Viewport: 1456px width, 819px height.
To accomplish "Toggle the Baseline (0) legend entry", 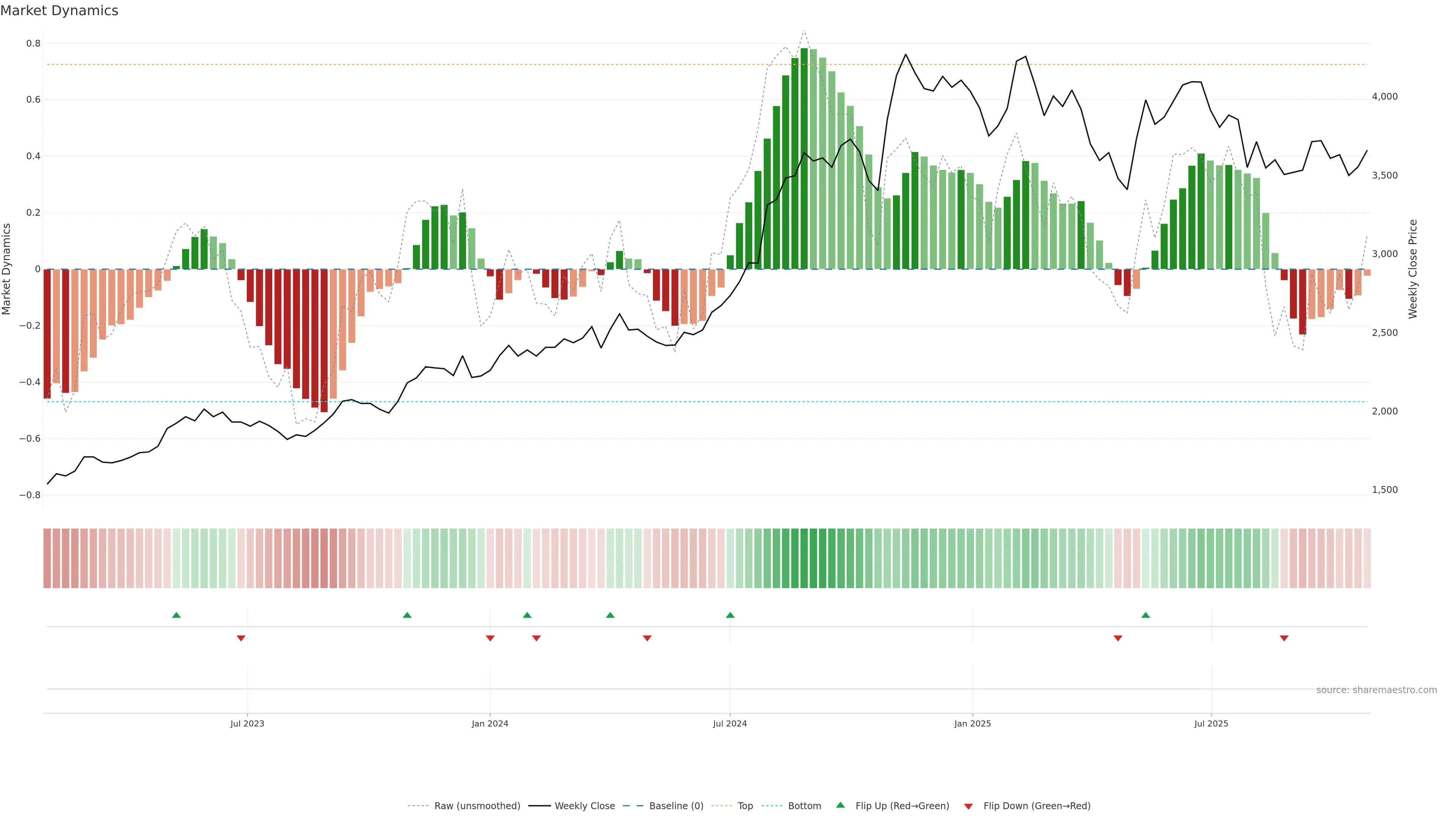I will tap(676, 806).
